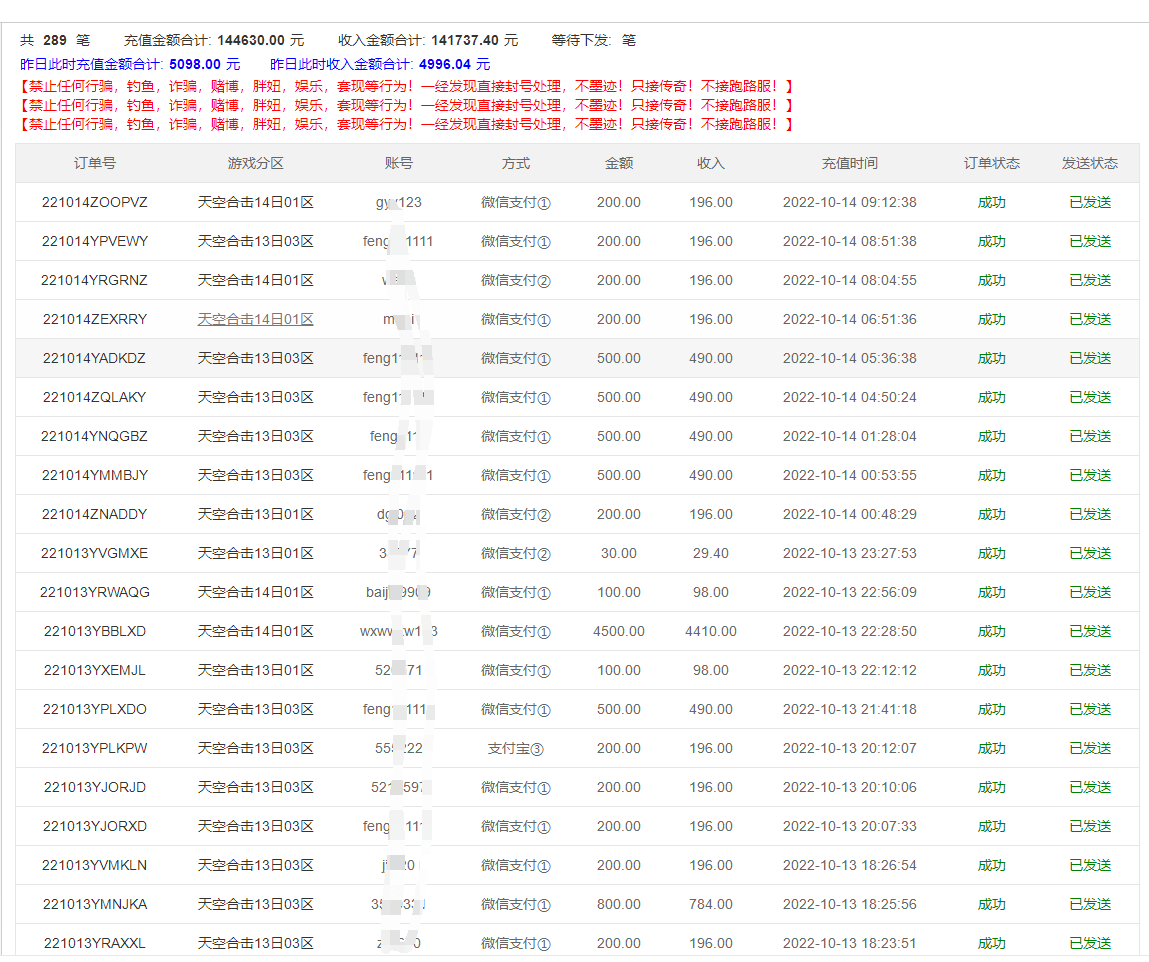Image resolution: width=1149 pixels, height=962 pixels.
Task: Click the 发送状态 column header
Action: 1089,163
